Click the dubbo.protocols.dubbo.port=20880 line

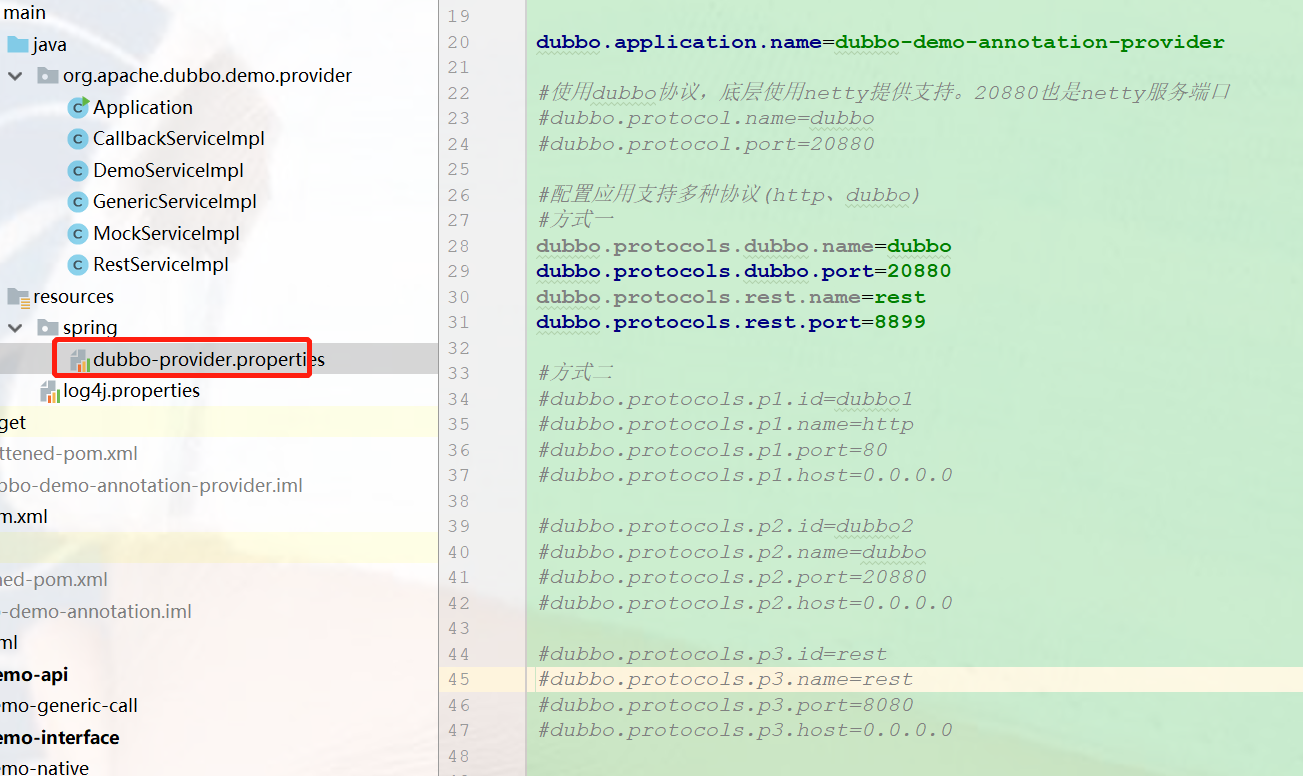coord(743,271)
